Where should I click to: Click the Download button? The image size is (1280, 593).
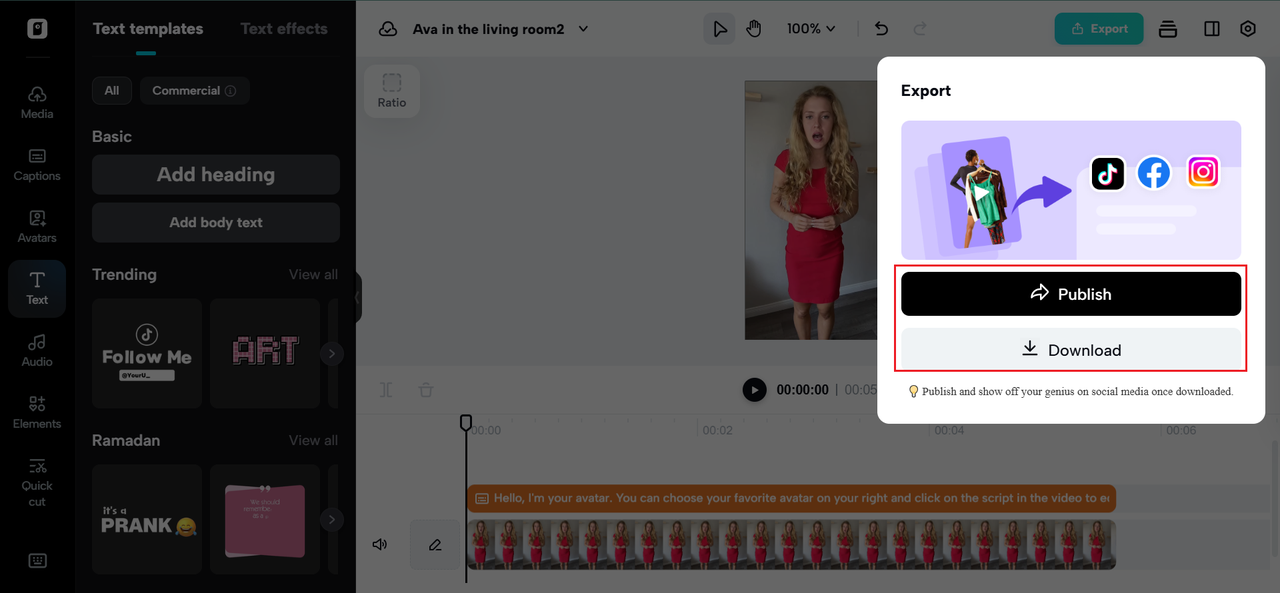click(x=1070, y=350)
